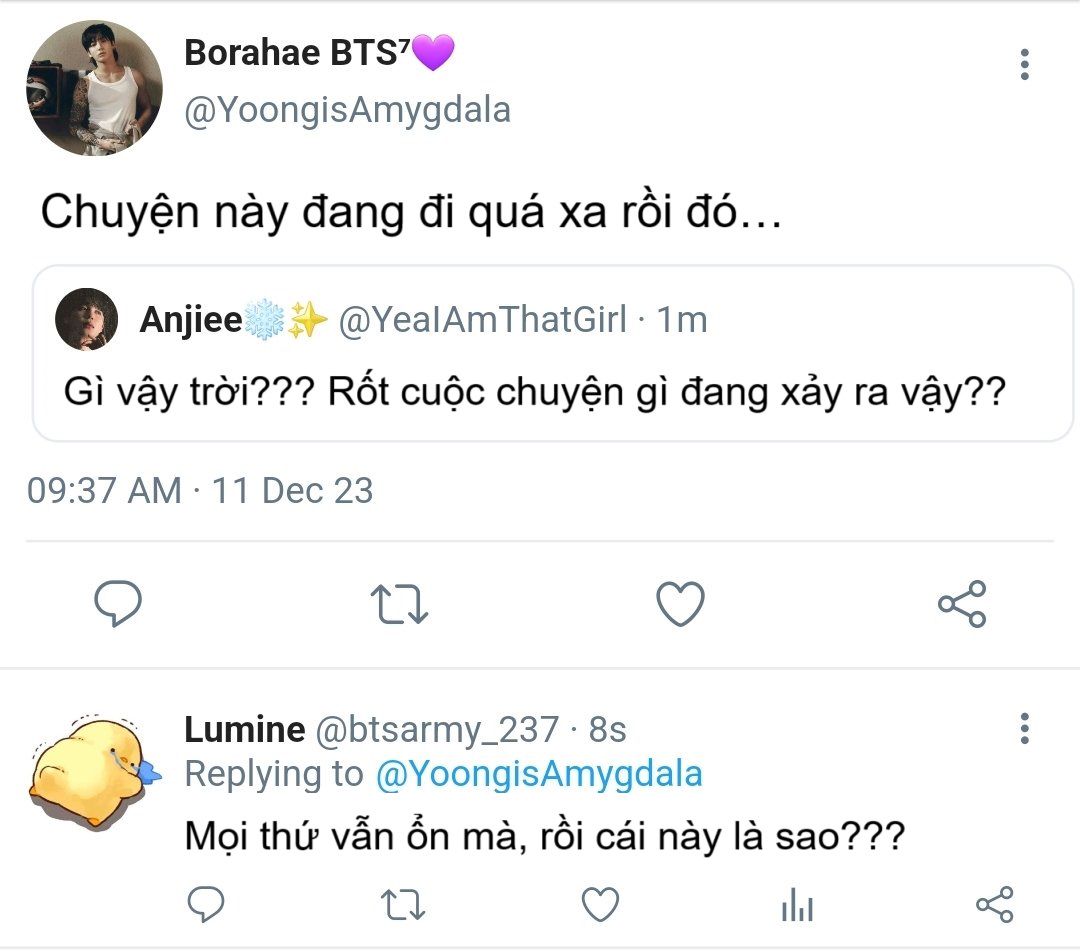Retweet the main tweet by @YoongisAmygdala

coord(399,605)
